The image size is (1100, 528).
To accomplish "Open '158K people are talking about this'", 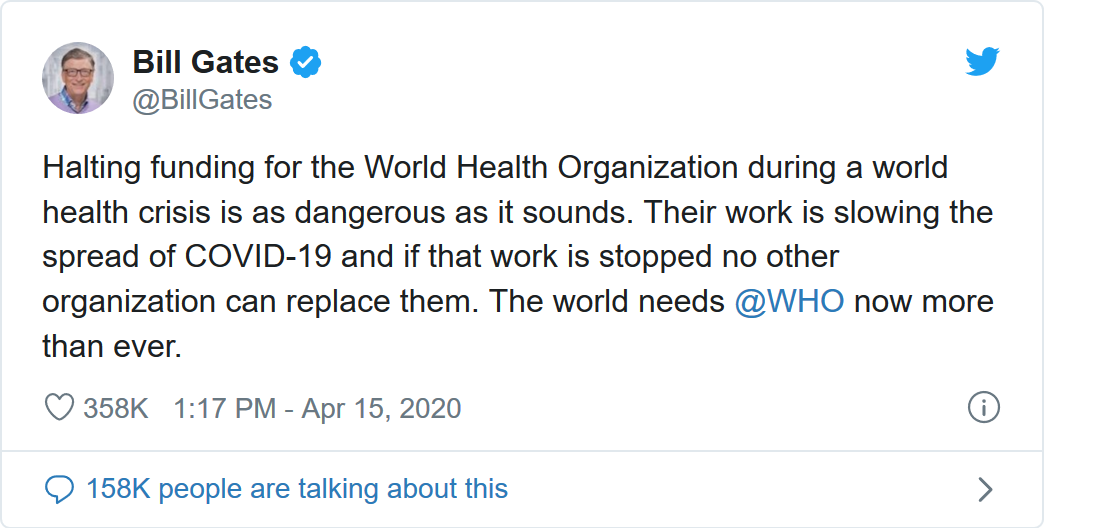I will click(297, 489).
